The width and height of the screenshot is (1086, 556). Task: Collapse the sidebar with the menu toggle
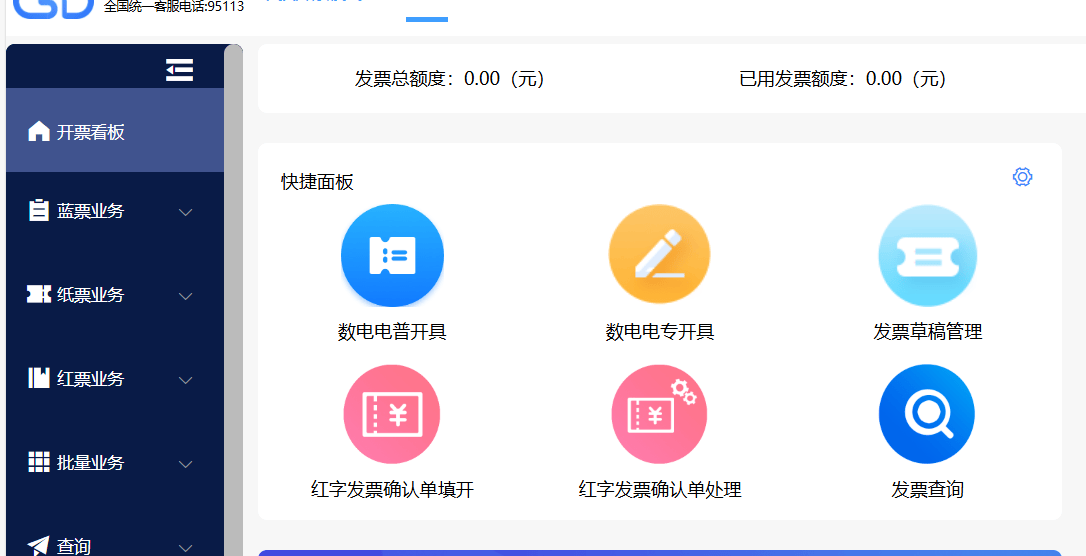pos(180,70)
